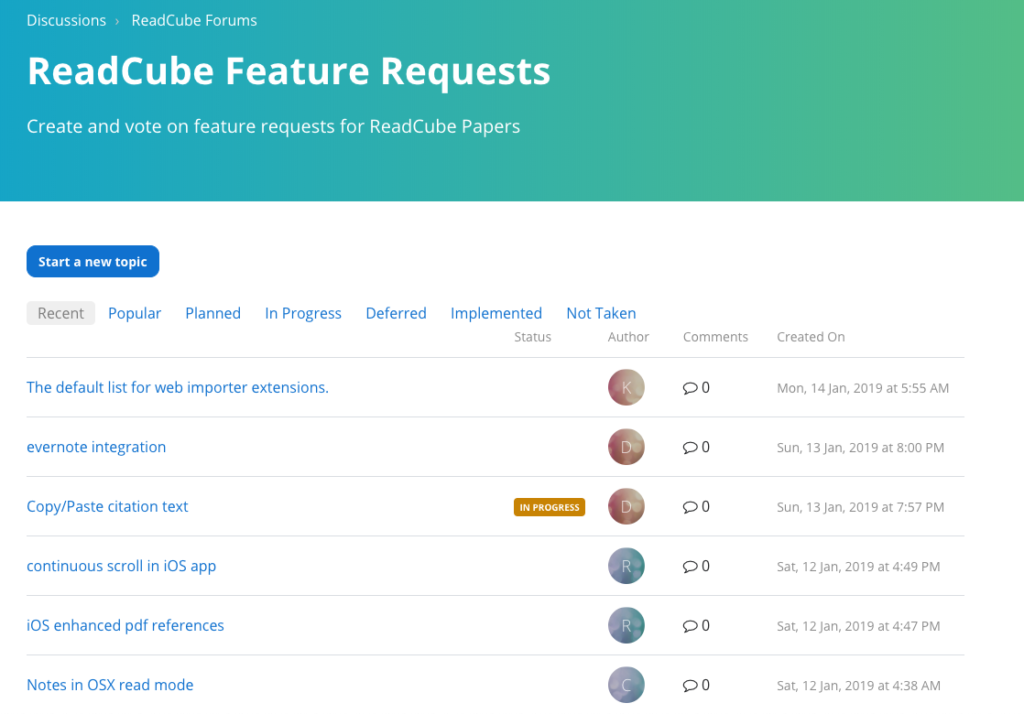Click the Status column header
Viewport: 1024px width, 714px height.
[x=532, y=336]
